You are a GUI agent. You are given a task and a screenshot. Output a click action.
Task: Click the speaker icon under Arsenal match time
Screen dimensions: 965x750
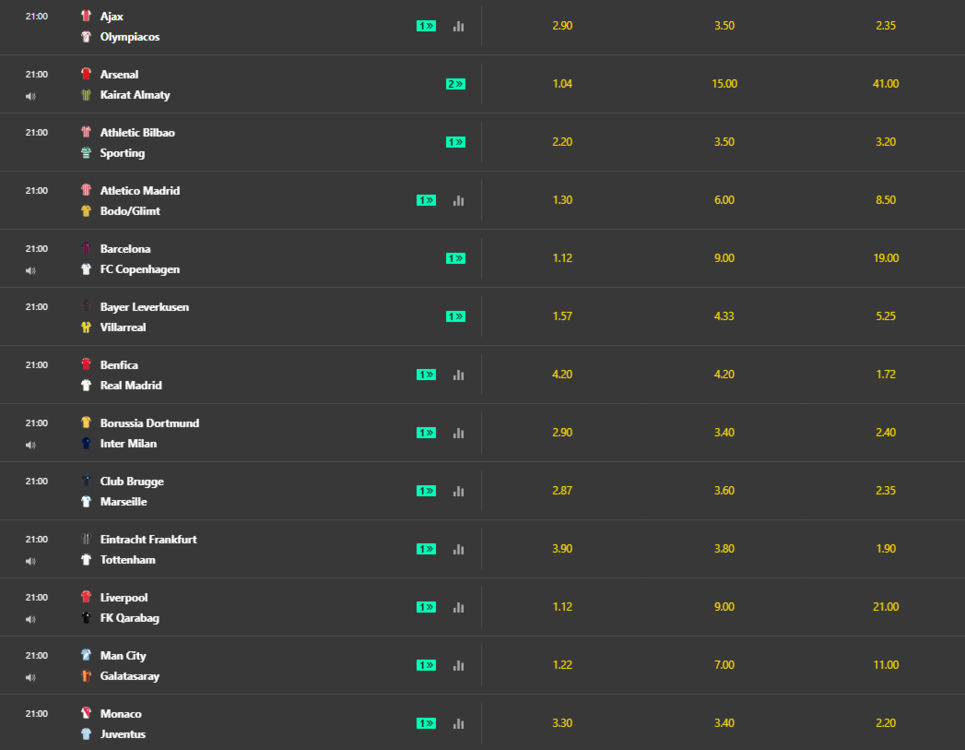click(x=31, y=96)
